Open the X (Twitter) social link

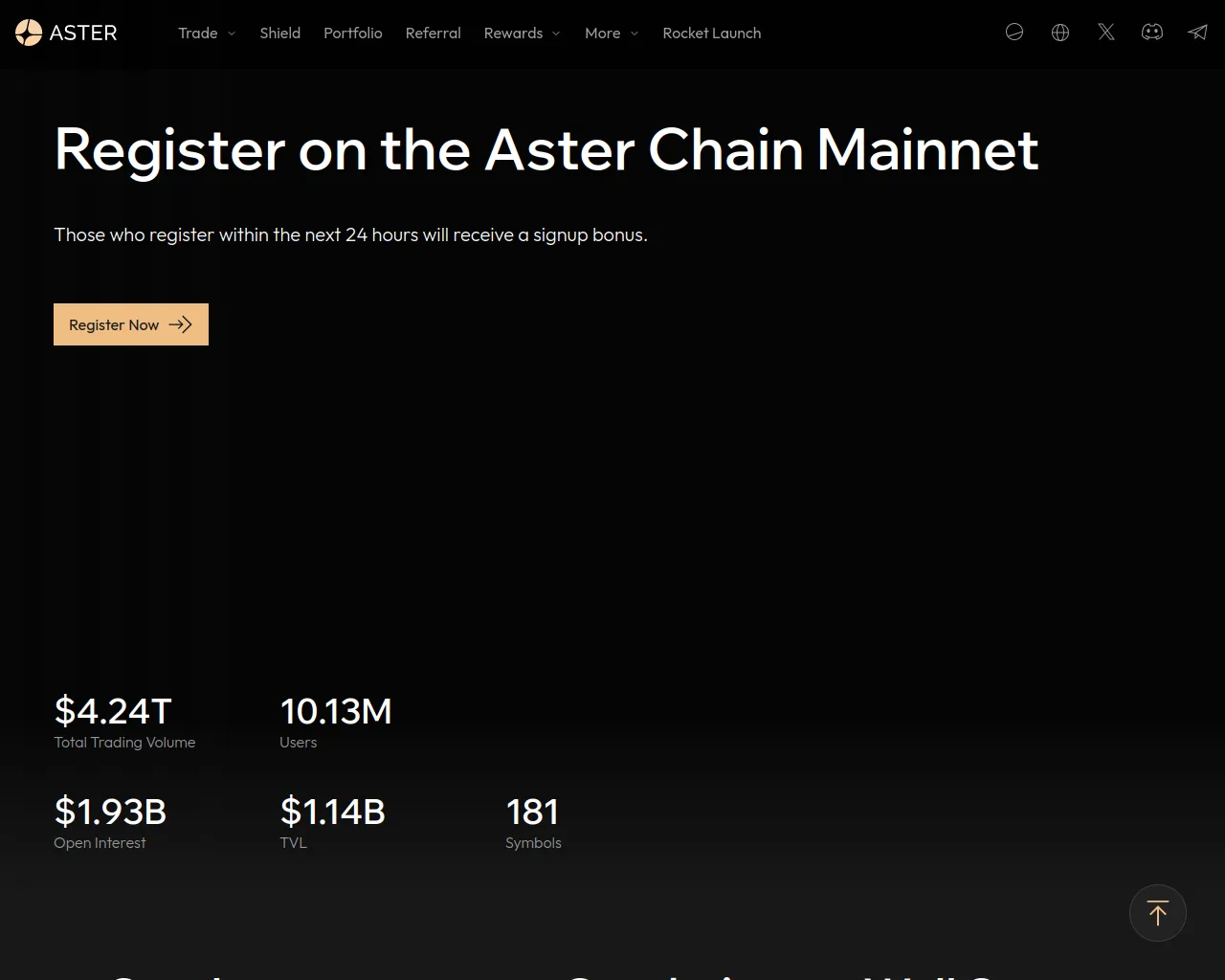tap(1106, 33)
